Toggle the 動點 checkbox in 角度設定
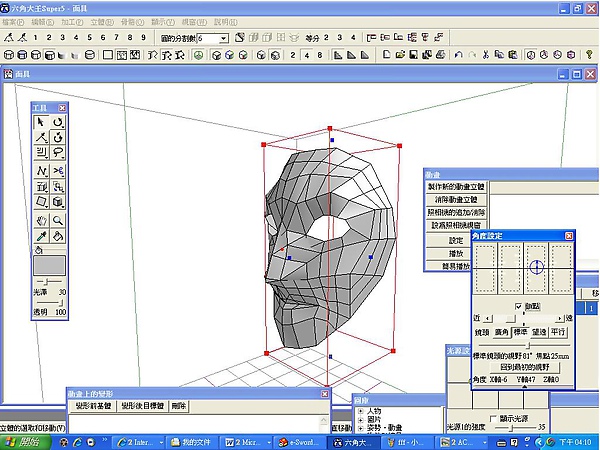This screenshot has height=450, width=600. pyautogui.click(x=518, y=307)
